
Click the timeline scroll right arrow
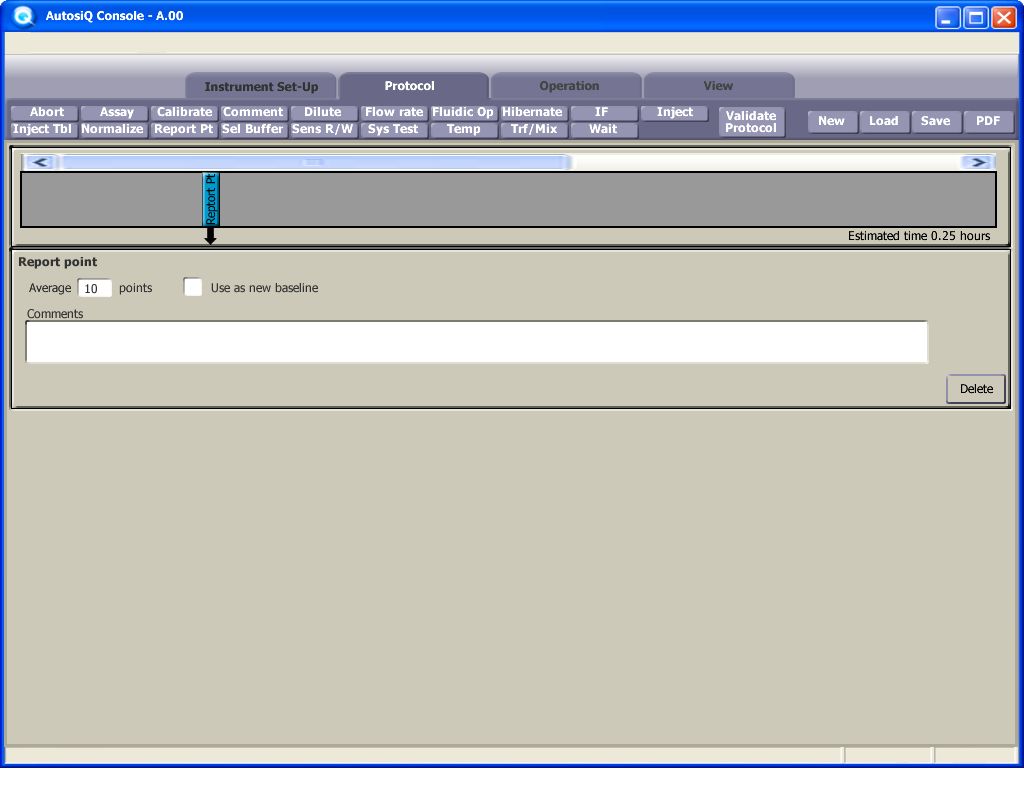(978, 162)
